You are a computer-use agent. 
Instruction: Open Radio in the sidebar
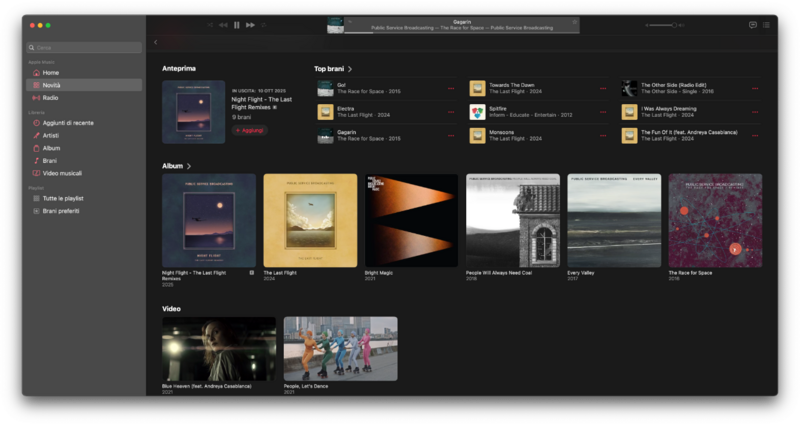[x=50, y=98]
